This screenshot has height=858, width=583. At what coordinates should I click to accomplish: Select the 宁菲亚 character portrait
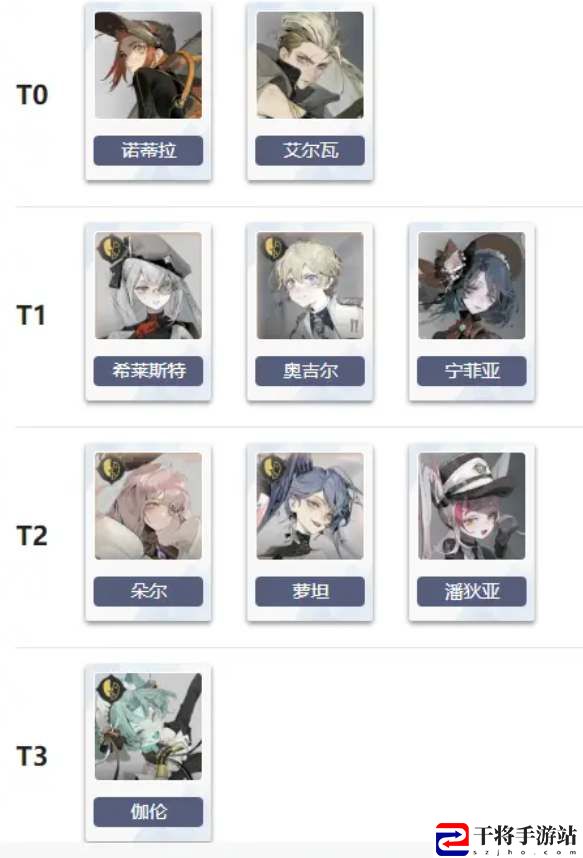[471, 286]
